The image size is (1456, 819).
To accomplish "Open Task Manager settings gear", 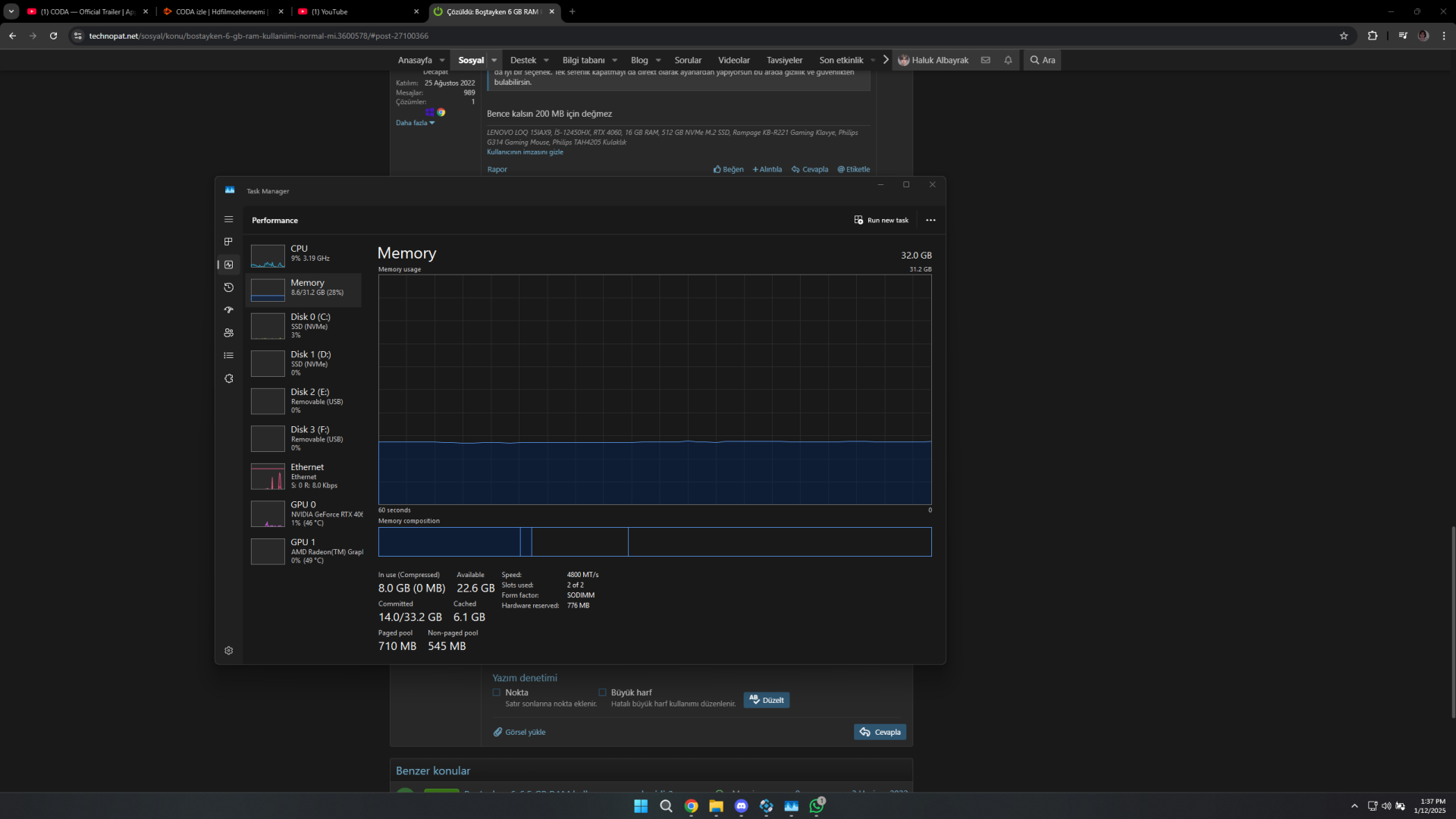I will pyautogui.click(x=228, y=651).
